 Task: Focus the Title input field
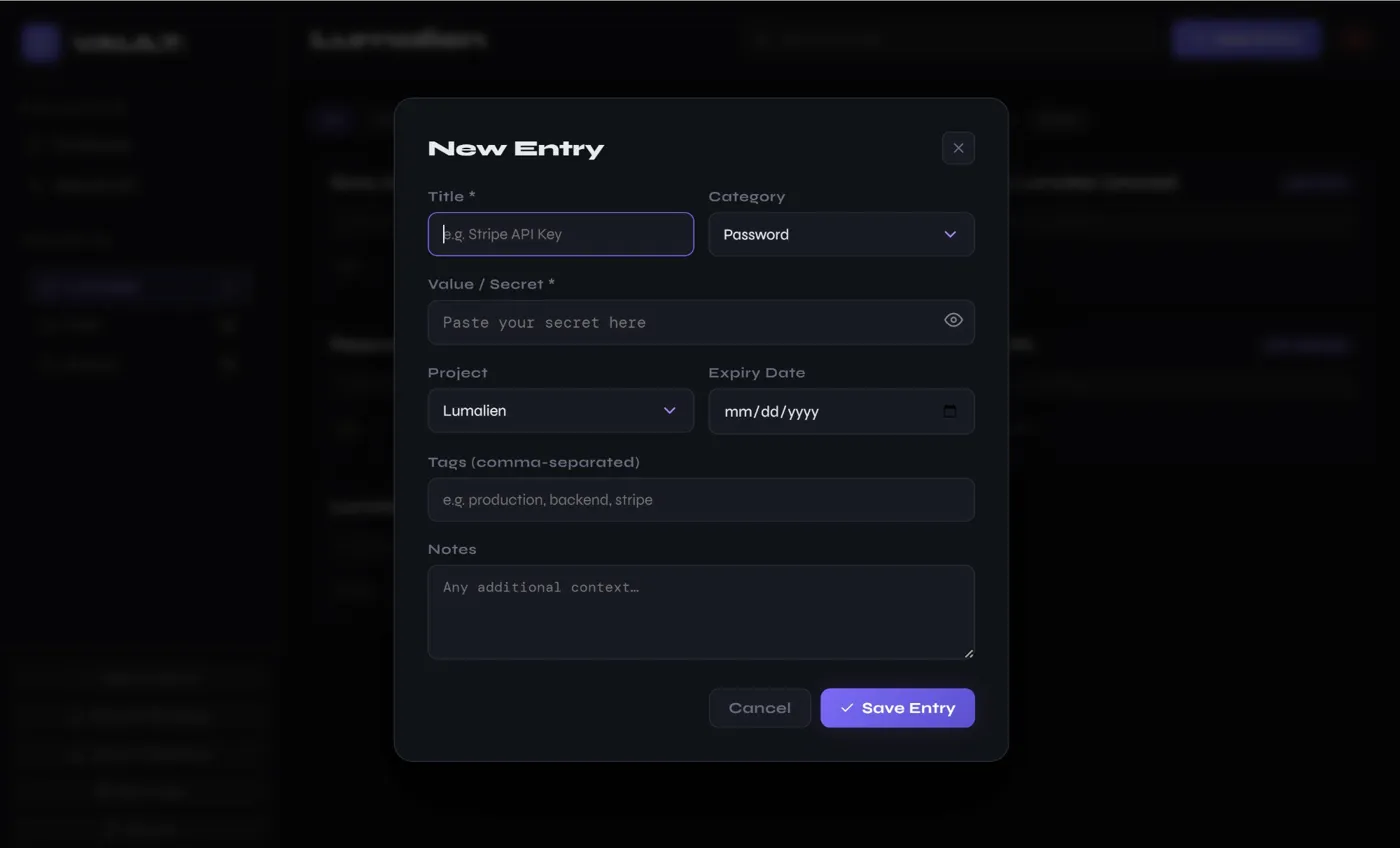click(560, 234)
